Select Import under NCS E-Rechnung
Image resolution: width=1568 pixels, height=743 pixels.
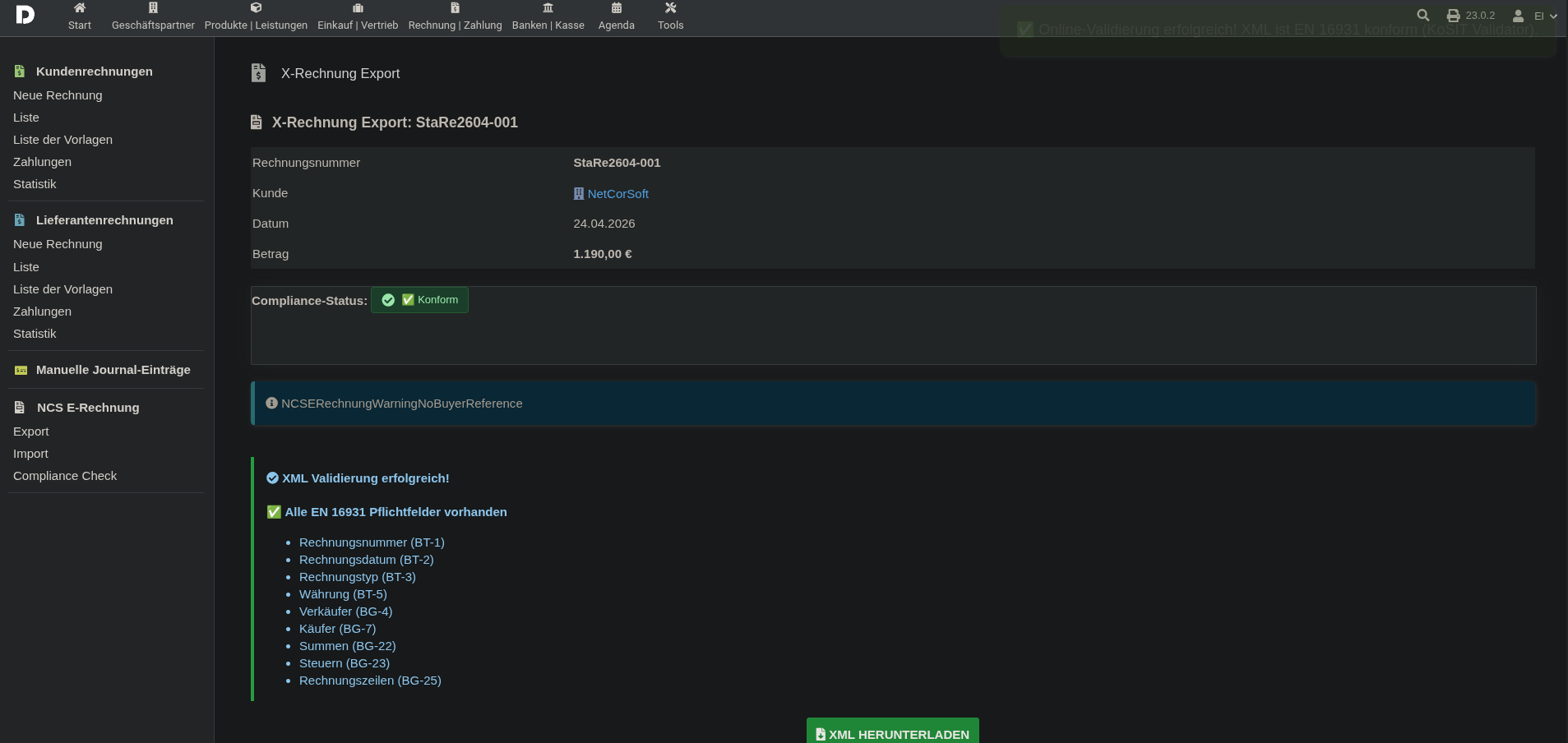[x=31, y=454]
